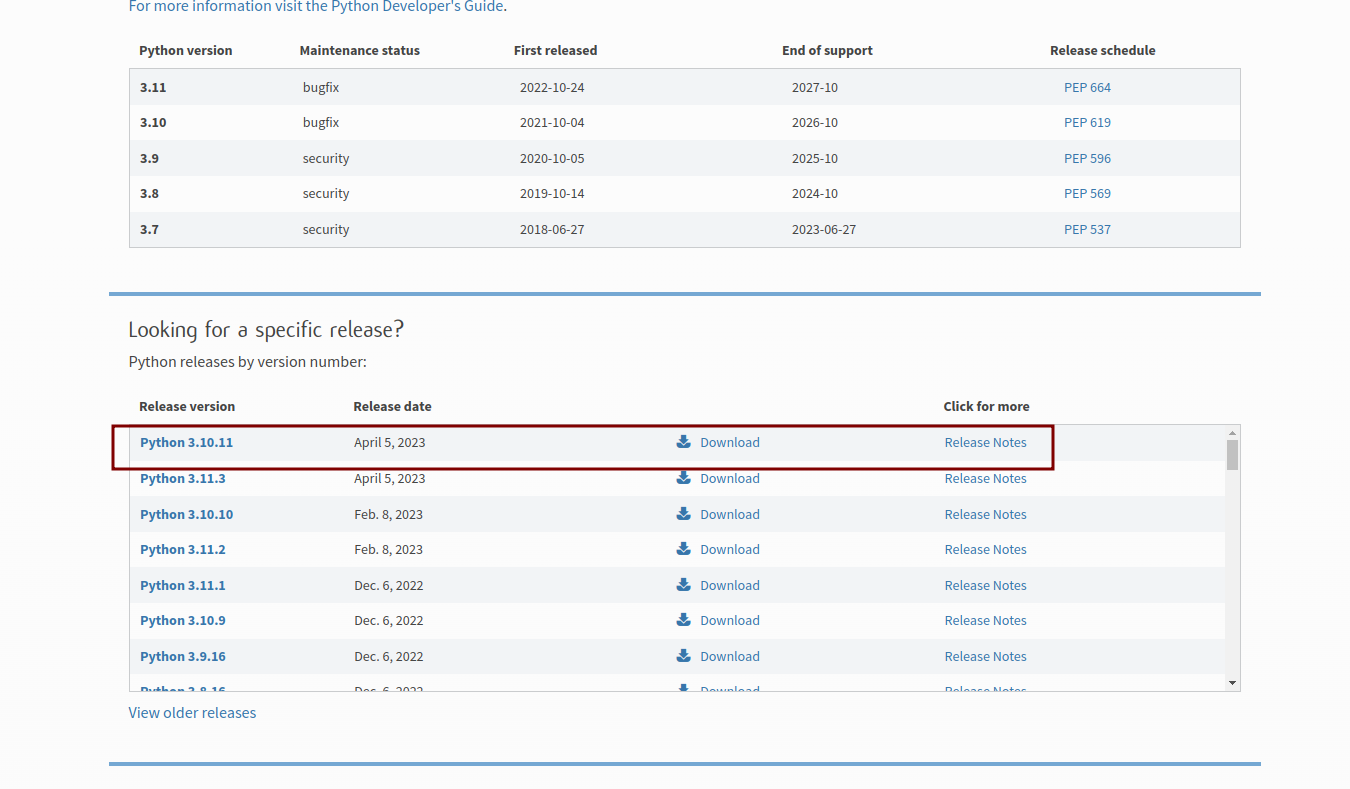The height and width of the screenshot is (789, 1350).
Task: Click Download text for Python 3.10.11
Action: [730, 442]
